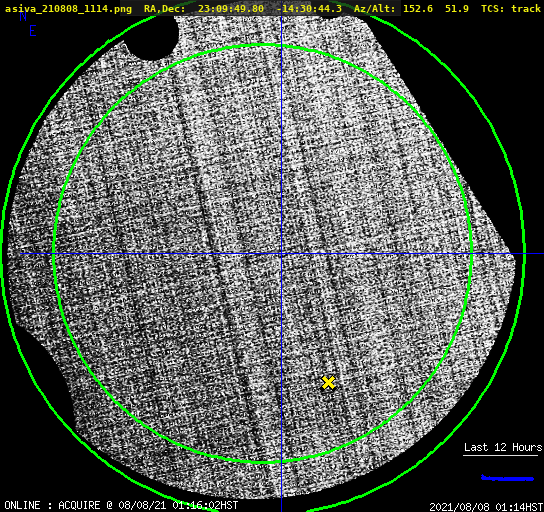Click the ACQUIRE word in status line
The width and height of the screenshot is (544, 512).
[79, 505]
